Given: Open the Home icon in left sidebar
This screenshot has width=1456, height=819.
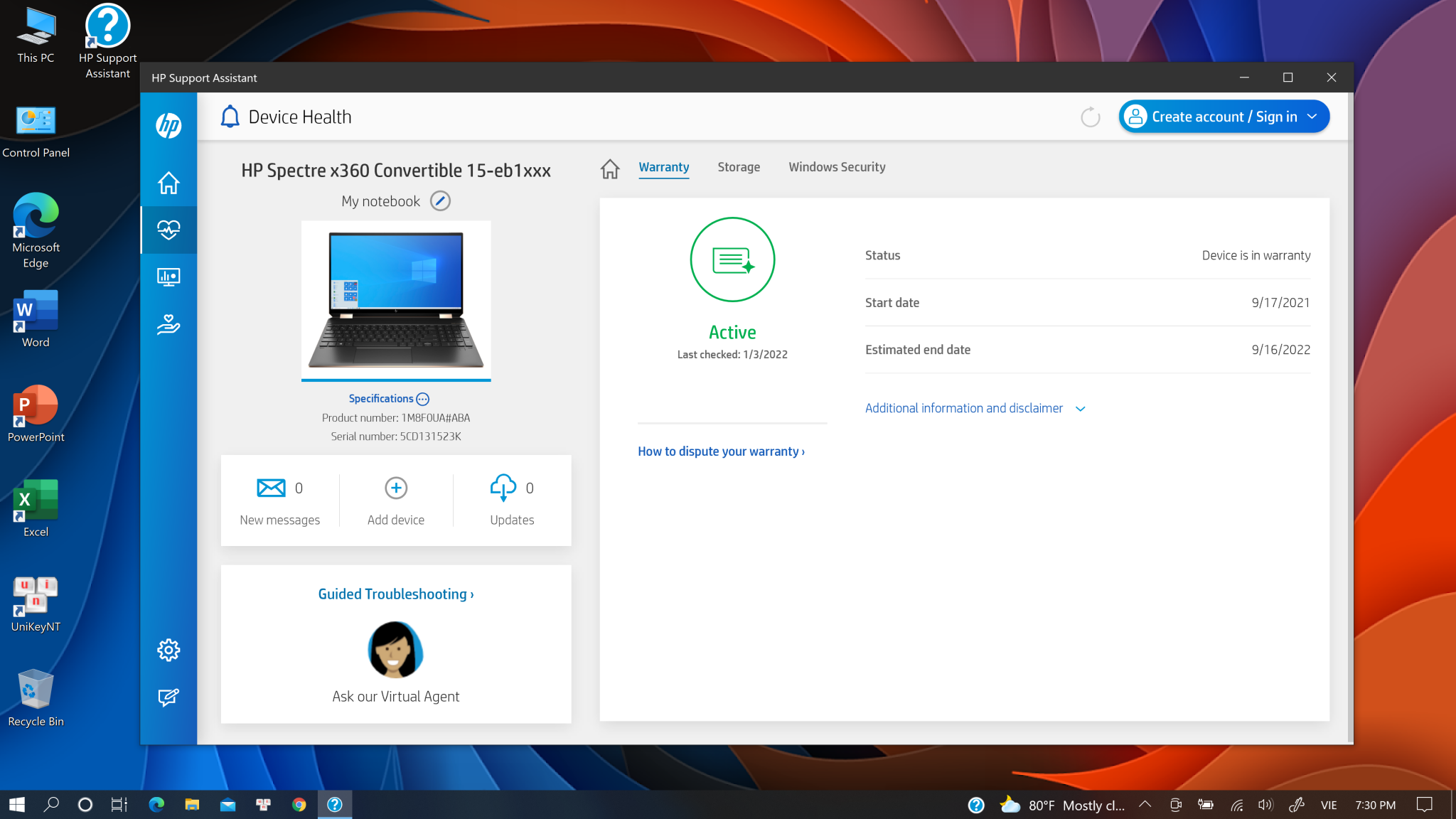Looking at the screenshot, I should [168, 183].
